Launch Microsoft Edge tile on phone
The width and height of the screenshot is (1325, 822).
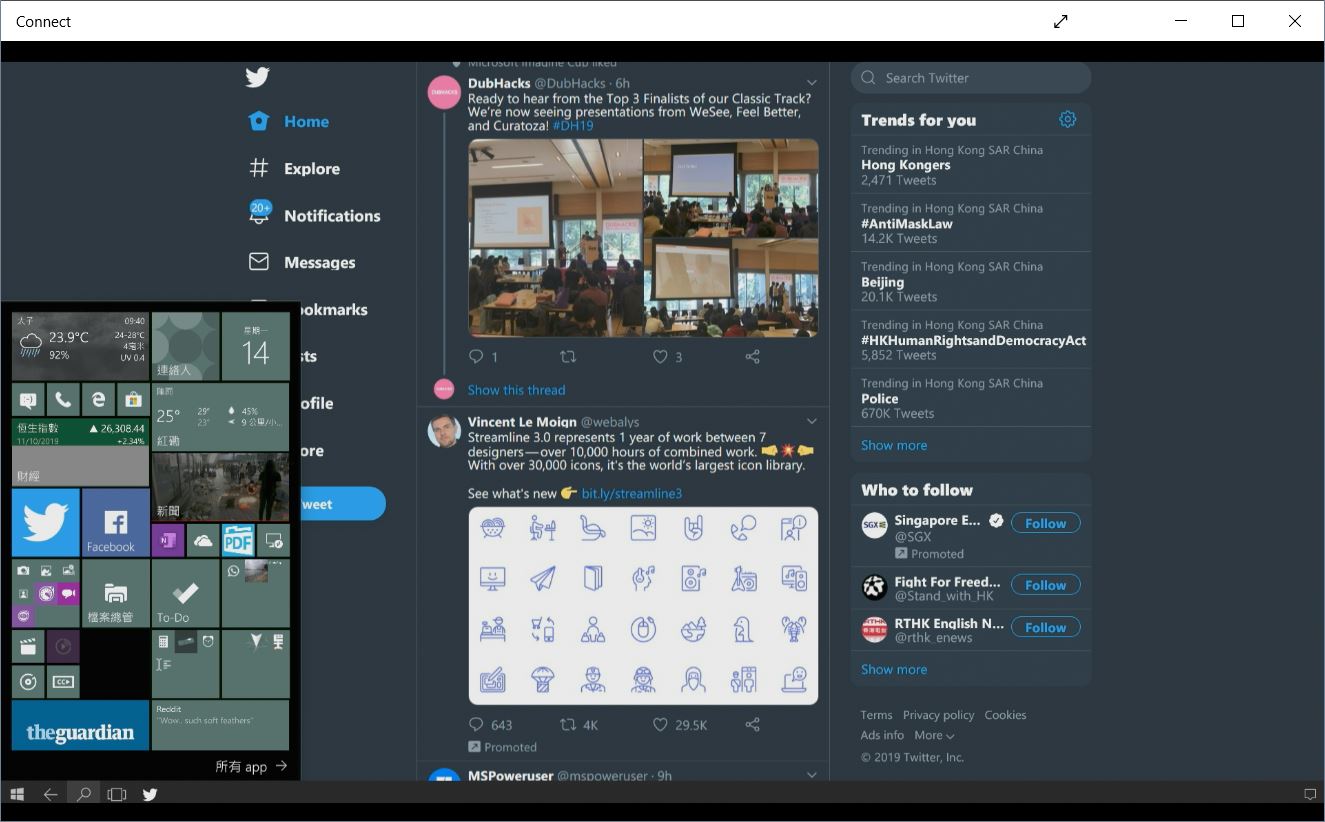(98, 400)
